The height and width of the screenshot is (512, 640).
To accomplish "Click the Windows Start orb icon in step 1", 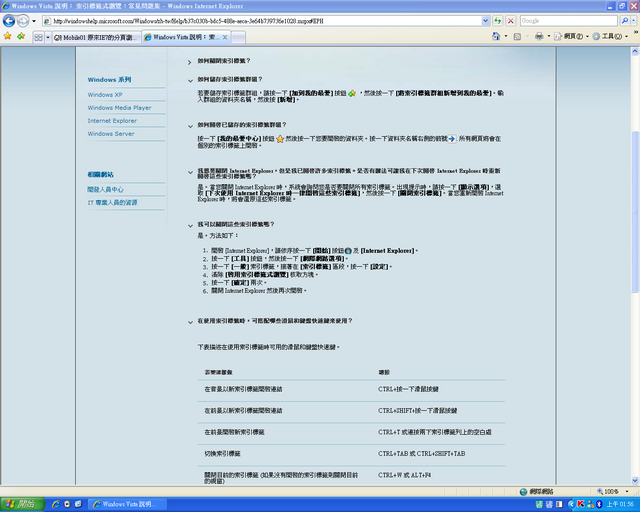I will pos(348,251).
